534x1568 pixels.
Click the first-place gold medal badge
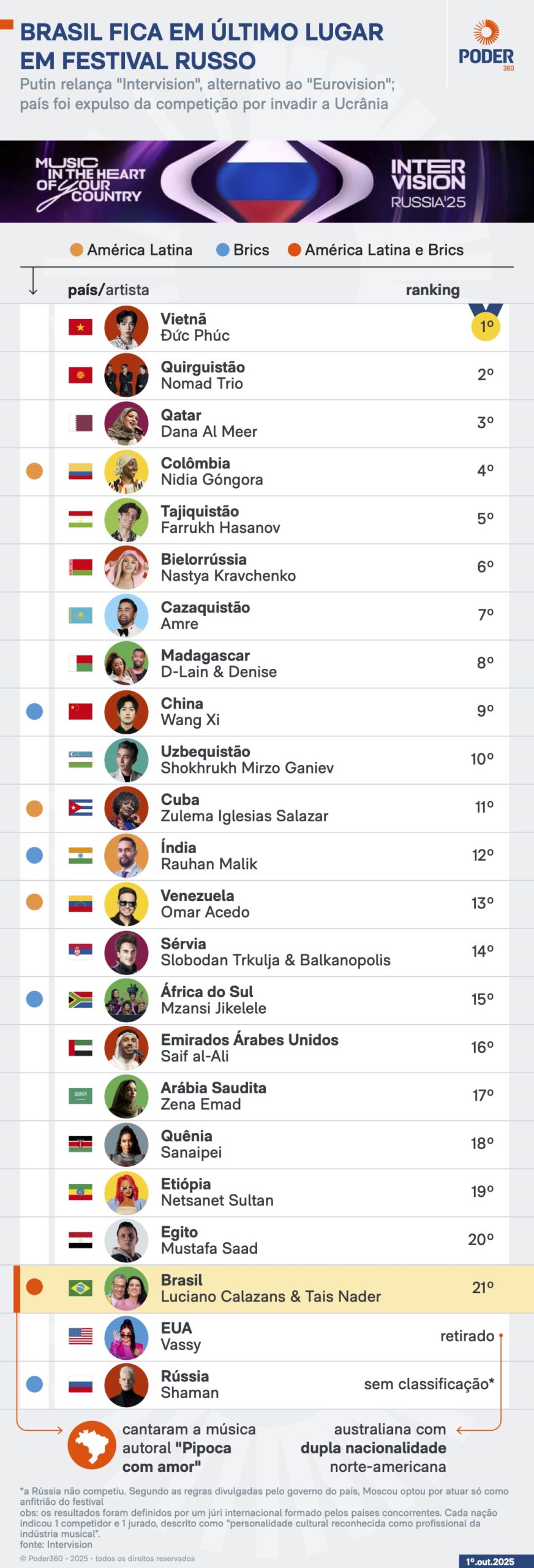pos(486,324)
